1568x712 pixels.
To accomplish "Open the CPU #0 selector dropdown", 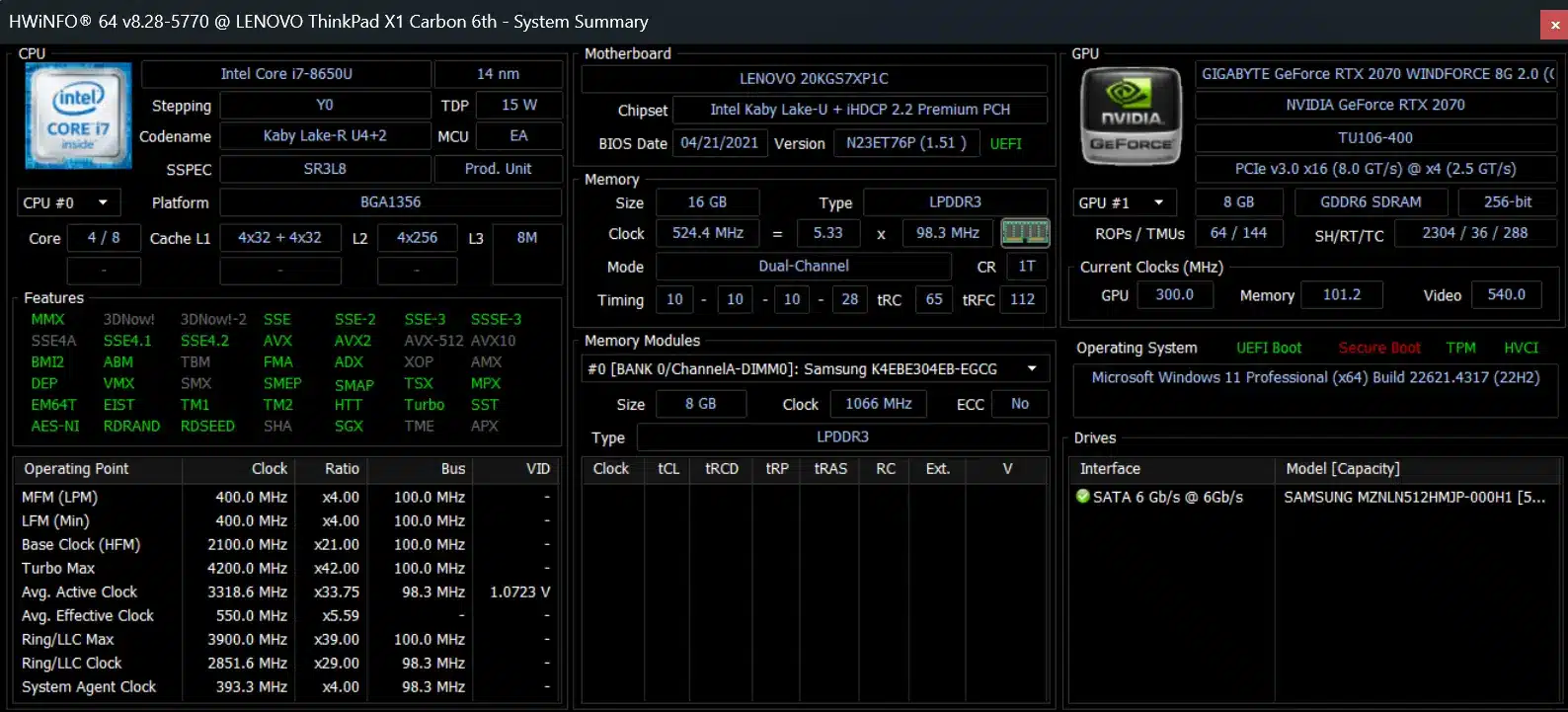I will (x=68, y=202).
